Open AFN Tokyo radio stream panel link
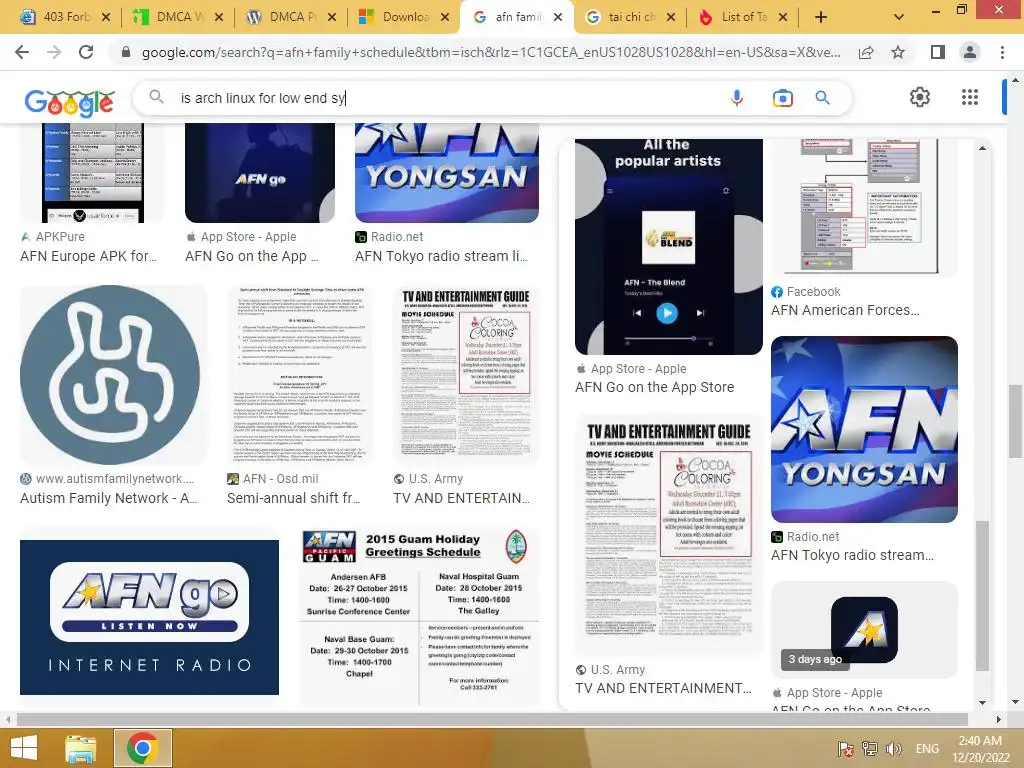 [852, 555]
